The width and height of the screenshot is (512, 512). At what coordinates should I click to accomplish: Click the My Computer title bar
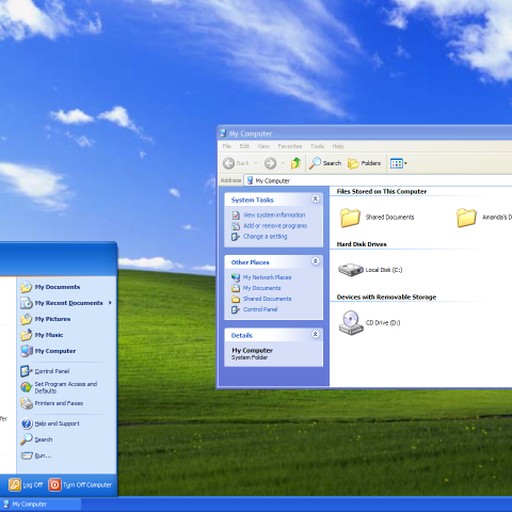pyautogui.click(x=365, y=133)
